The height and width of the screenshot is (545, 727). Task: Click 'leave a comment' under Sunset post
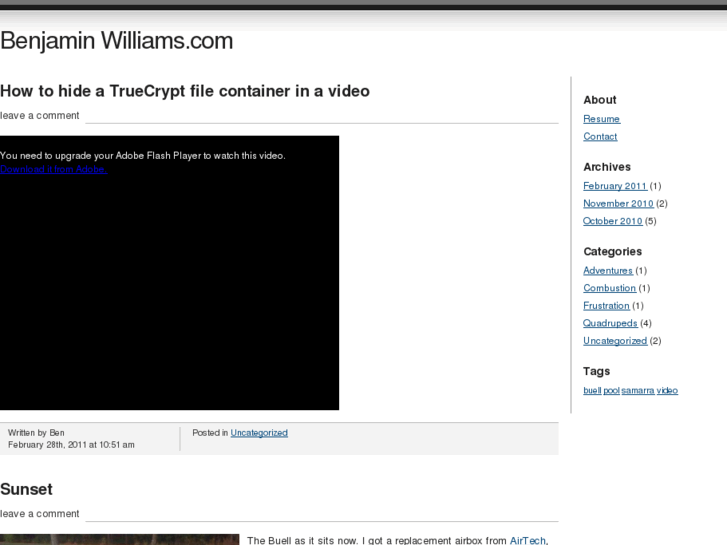point(39,514)
